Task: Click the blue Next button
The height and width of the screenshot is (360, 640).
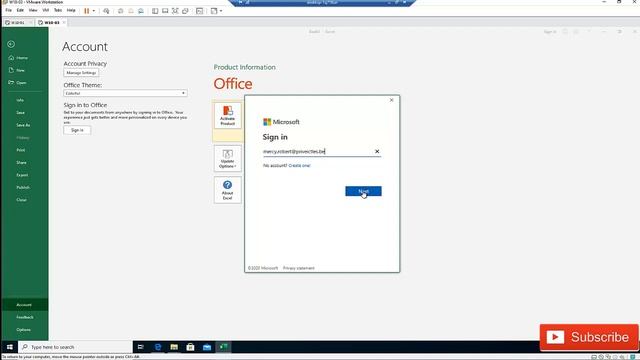Action: (363, 191)
